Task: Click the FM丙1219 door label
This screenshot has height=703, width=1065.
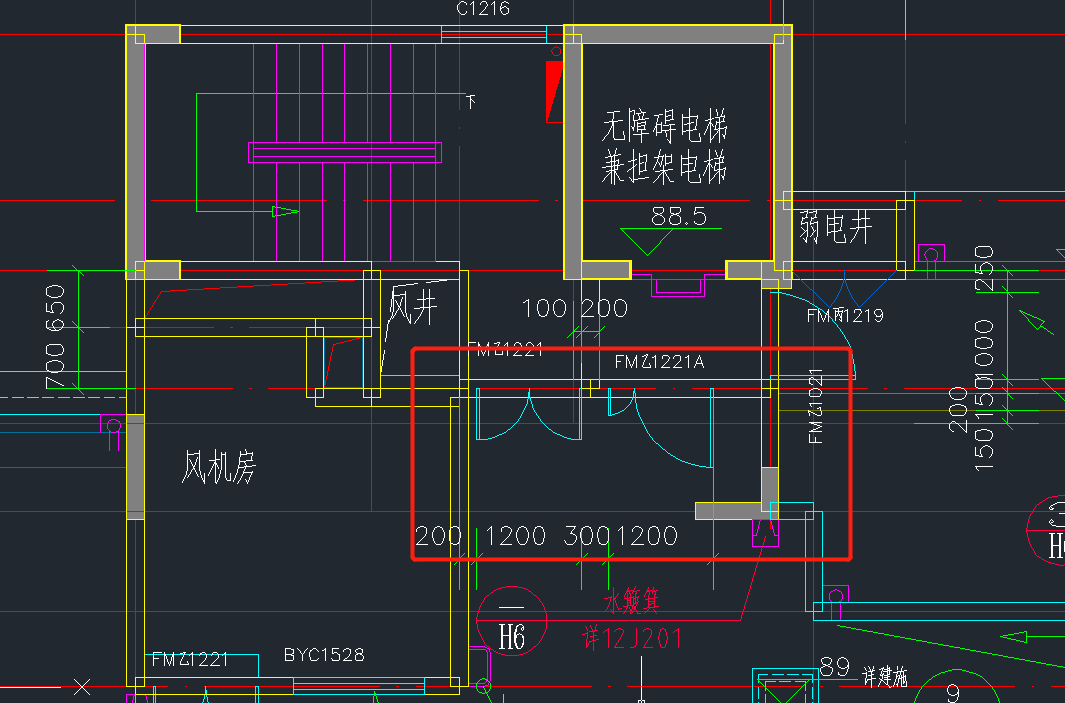Action: [x=845, y=315]
